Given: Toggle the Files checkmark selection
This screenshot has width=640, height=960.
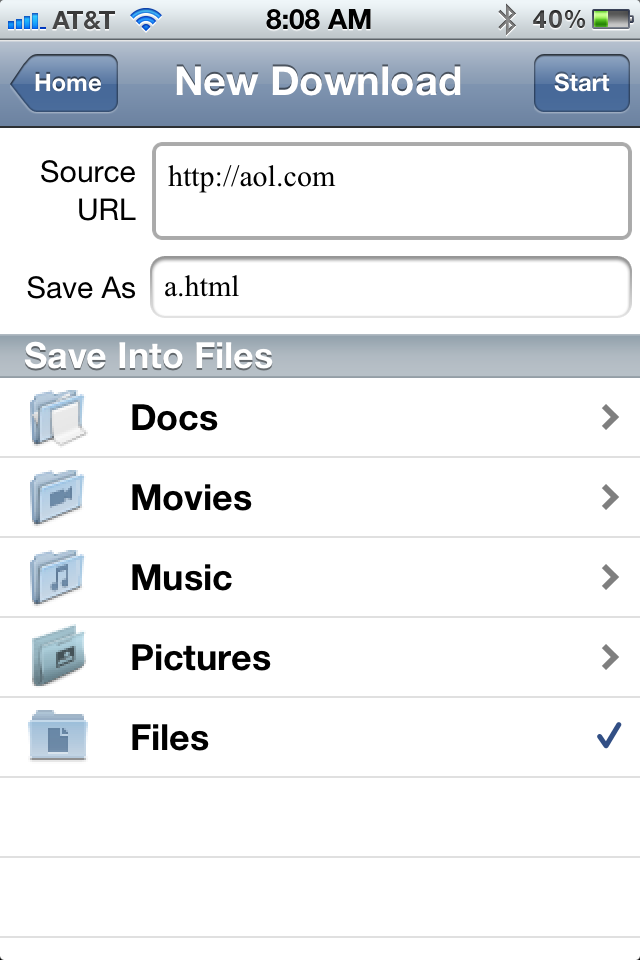Looking at the screenshot, I should [609, 737].
